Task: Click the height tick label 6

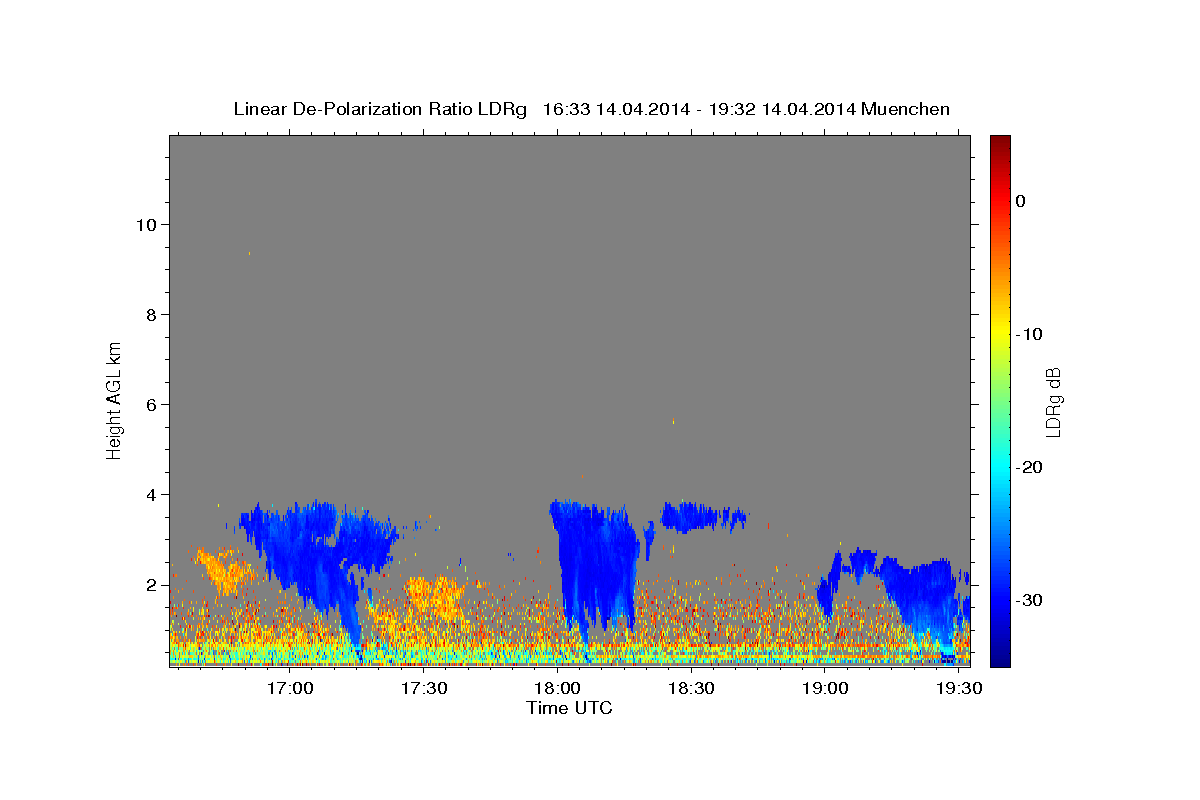Action: coord(152,404)
